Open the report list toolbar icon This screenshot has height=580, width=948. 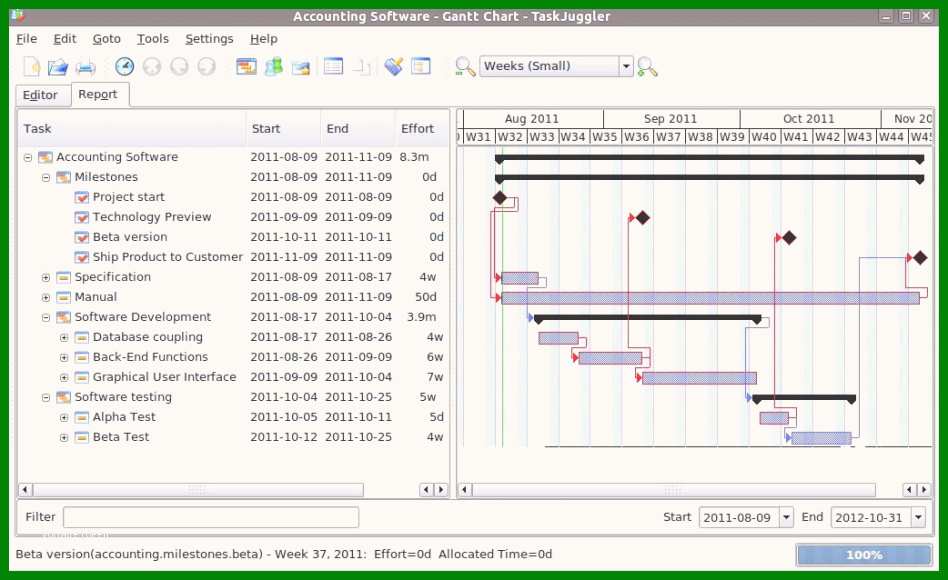pyautogui.click(x=333, y=66)
